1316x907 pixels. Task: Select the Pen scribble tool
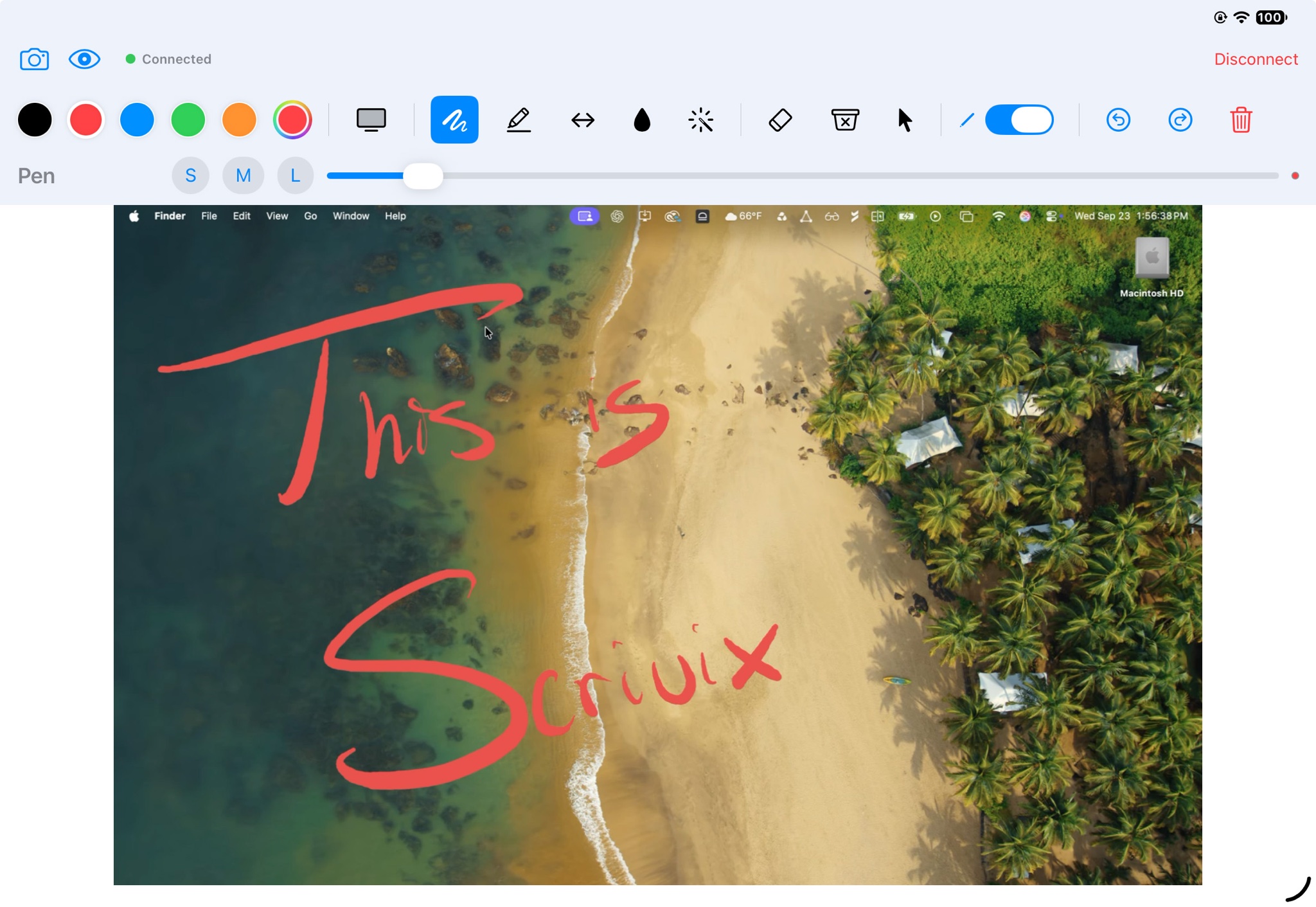click(x=454, y=120)
